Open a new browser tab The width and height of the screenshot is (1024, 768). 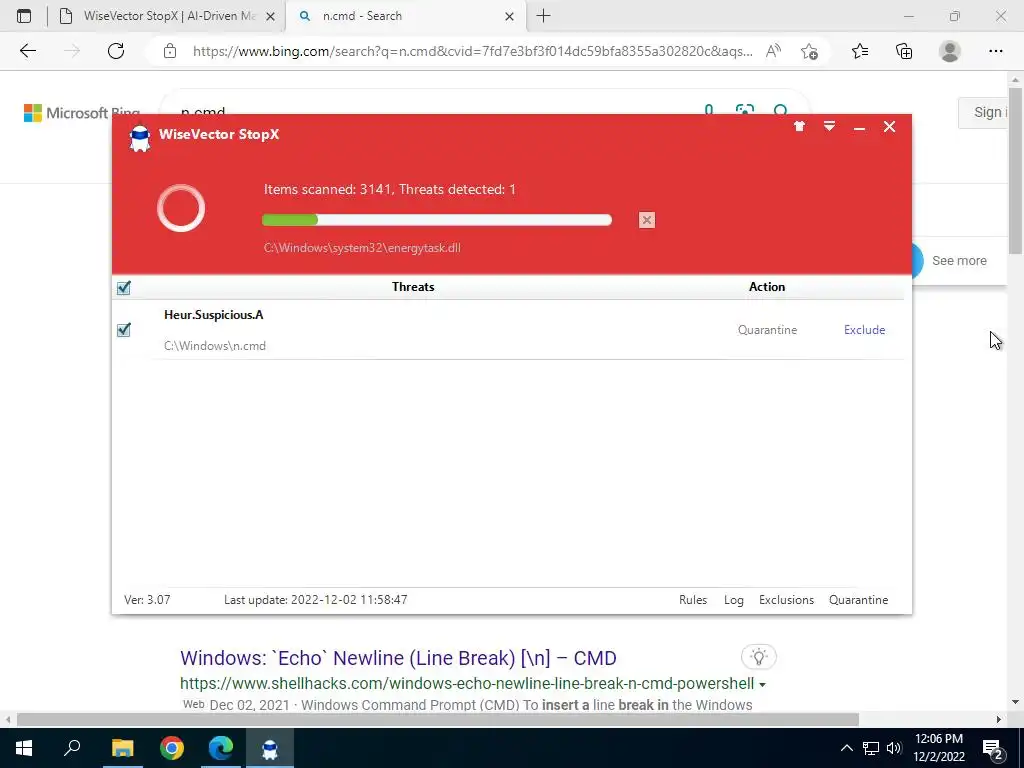pyautogui.click(x=543, y=16)
